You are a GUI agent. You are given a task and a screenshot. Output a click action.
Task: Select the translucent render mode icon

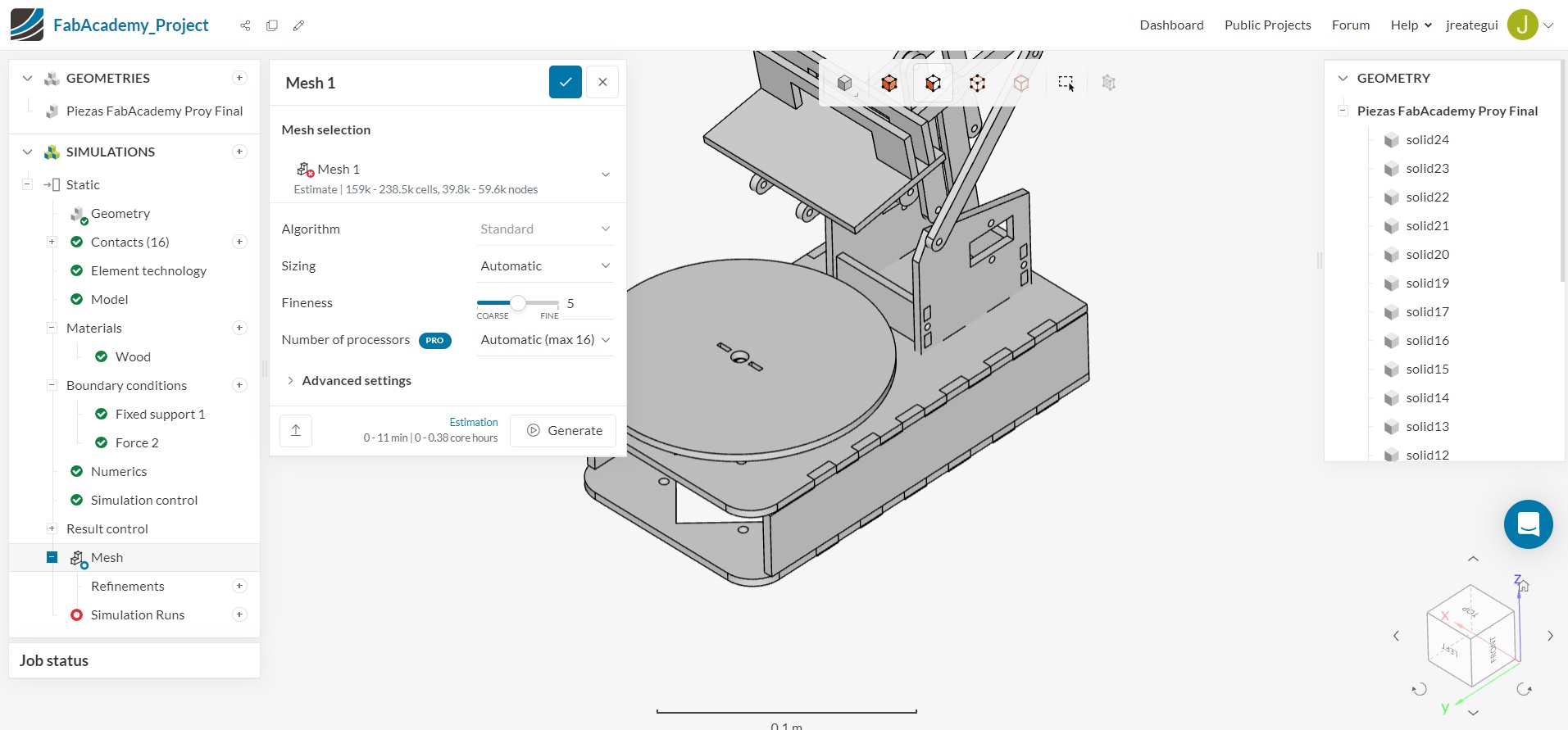(x=1021, y=83)
